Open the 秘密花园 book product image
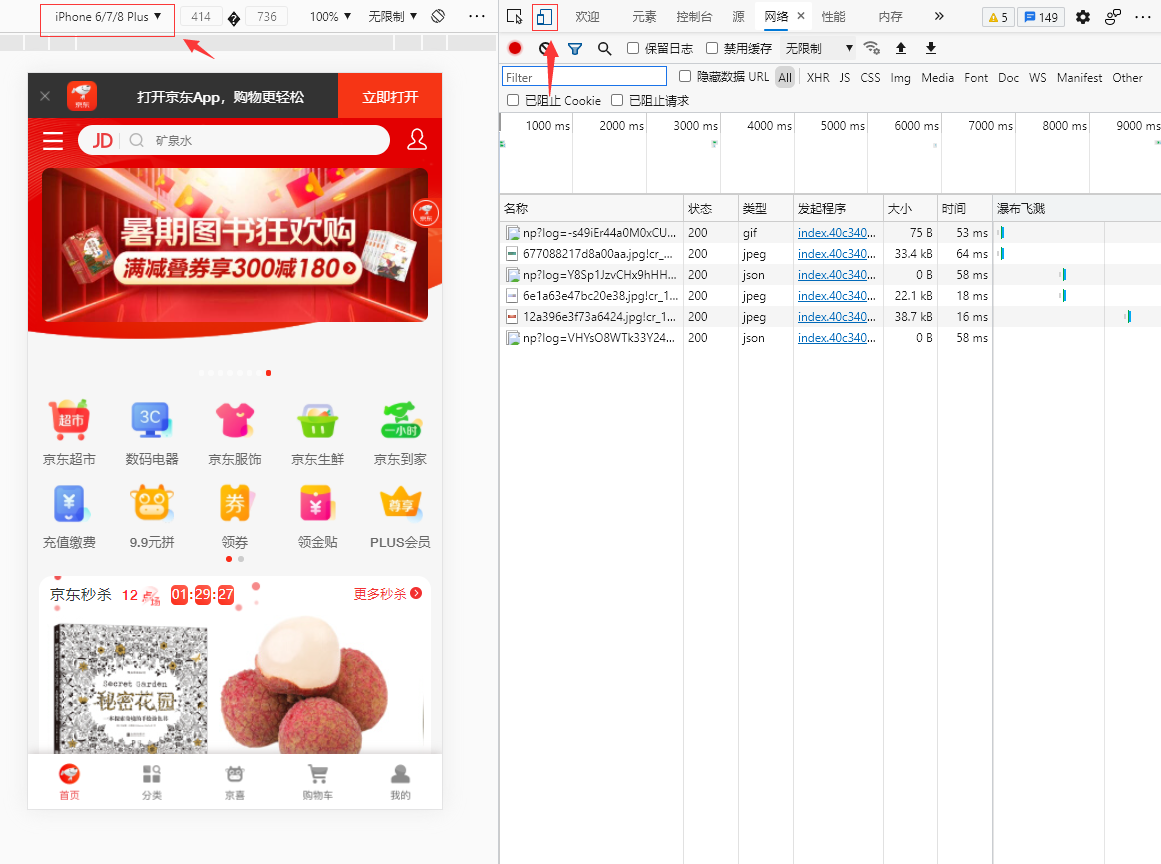Viewport: 1161px width, 864px height. 131,689
